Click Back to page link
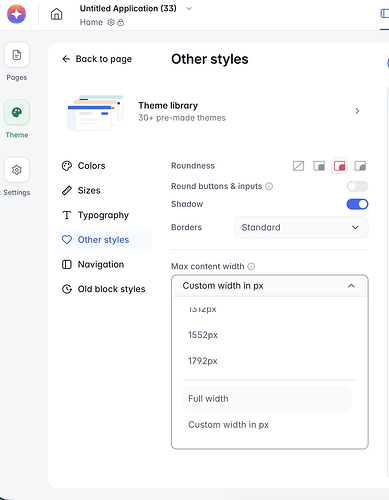The width and height of the screenshot is (389, 500). 97,59
